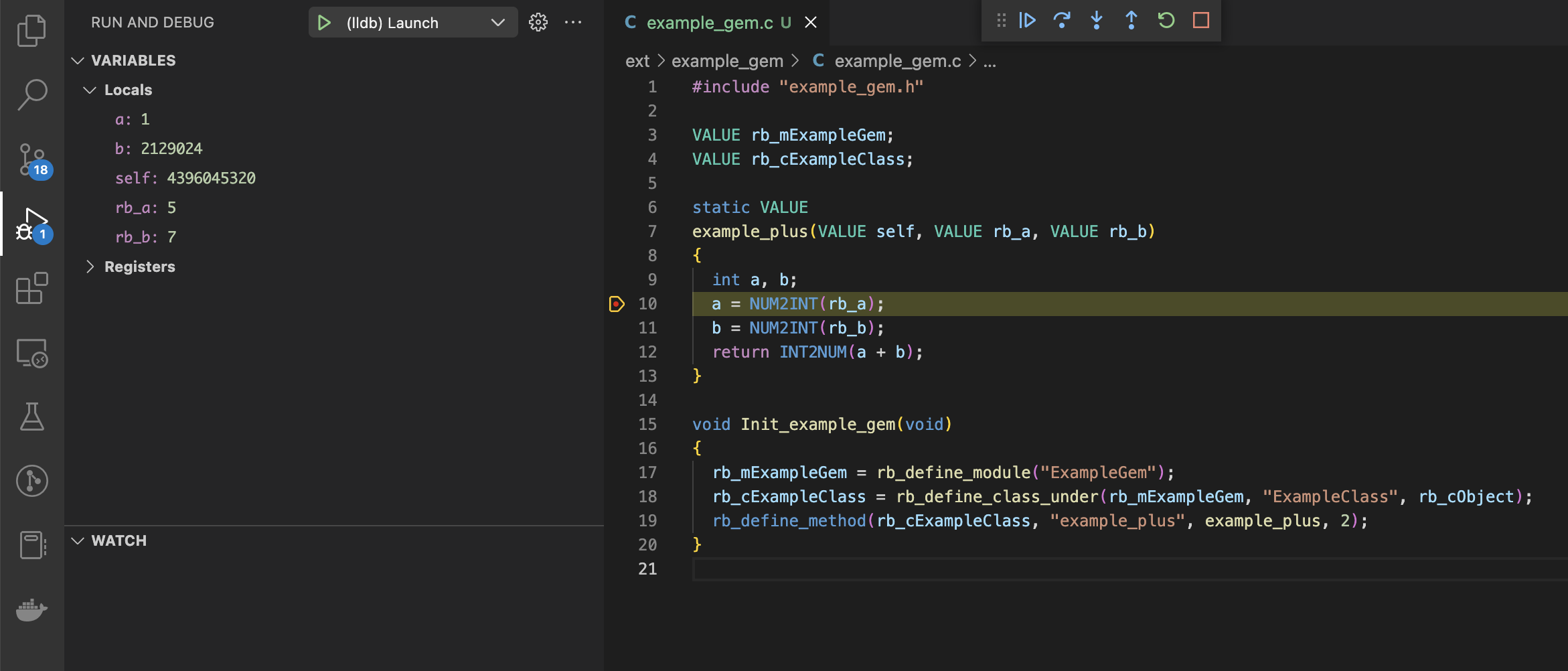Collapse the WATCH section

(78, 540)
